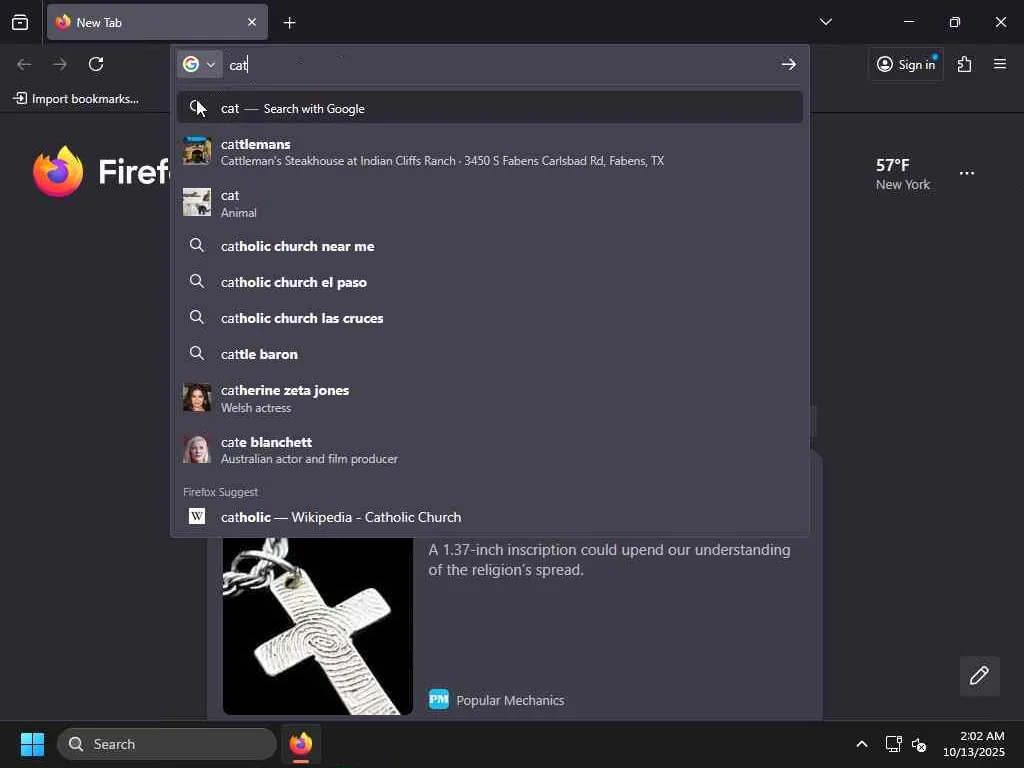Open the Extensions puzzle icon
This screenshot has width=1024, height=768.
(x=964, y=64)
